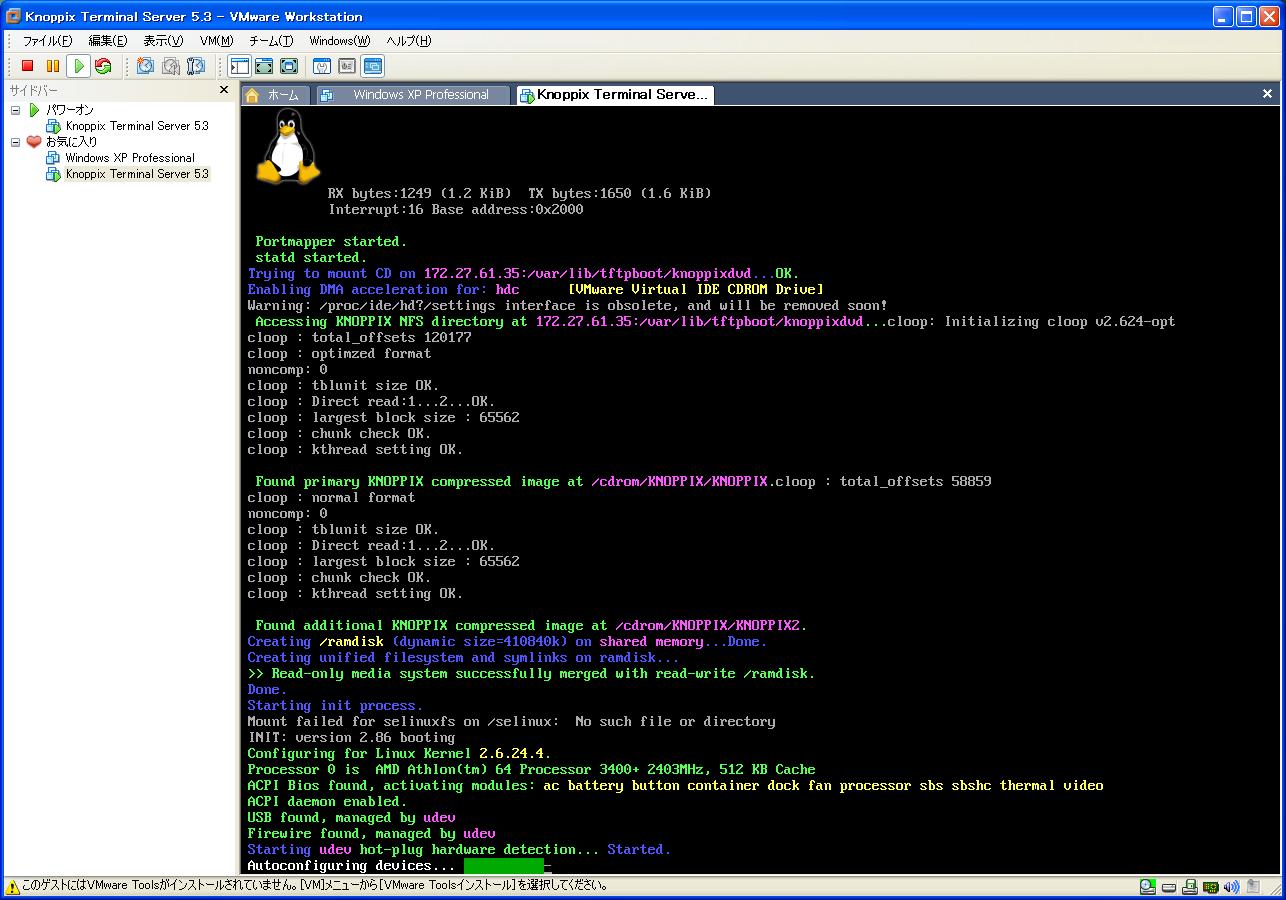Open the Snapshot Manager toolbar icon

pos(196,66)
